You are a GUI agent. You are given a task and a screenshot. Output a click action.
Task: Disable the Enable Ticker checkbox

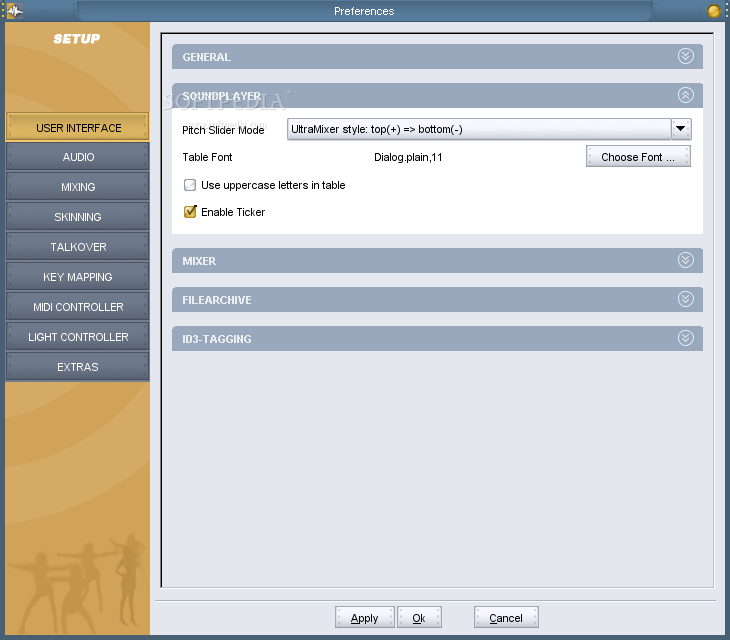click(x=190, y=212)
